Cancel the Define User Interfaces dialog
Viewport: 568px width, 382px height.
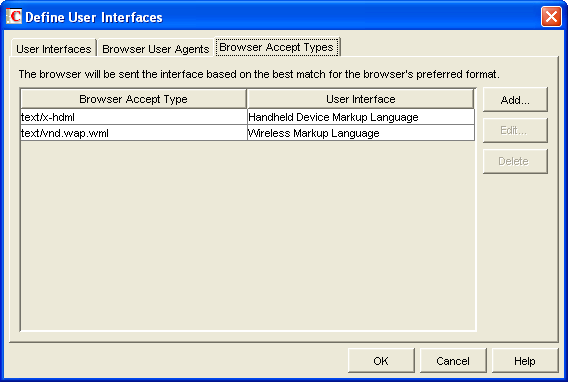tap(453, 361)
